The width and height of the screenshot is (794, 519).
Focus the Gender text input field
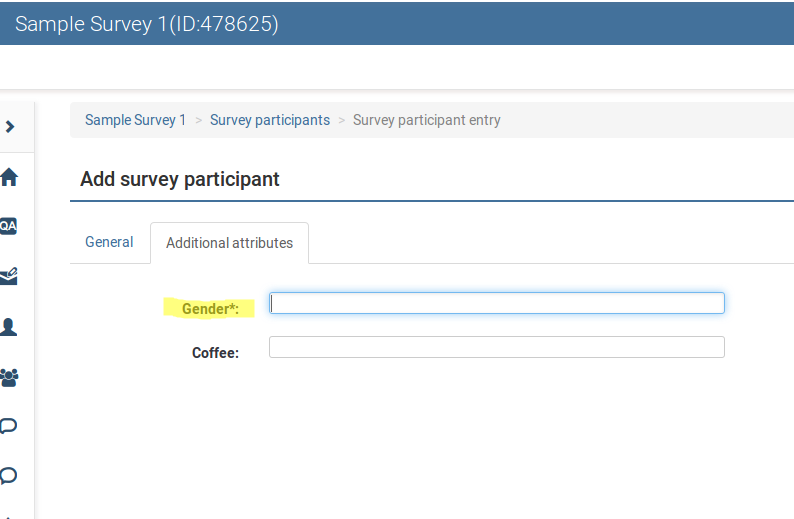[x=497, y=303]
